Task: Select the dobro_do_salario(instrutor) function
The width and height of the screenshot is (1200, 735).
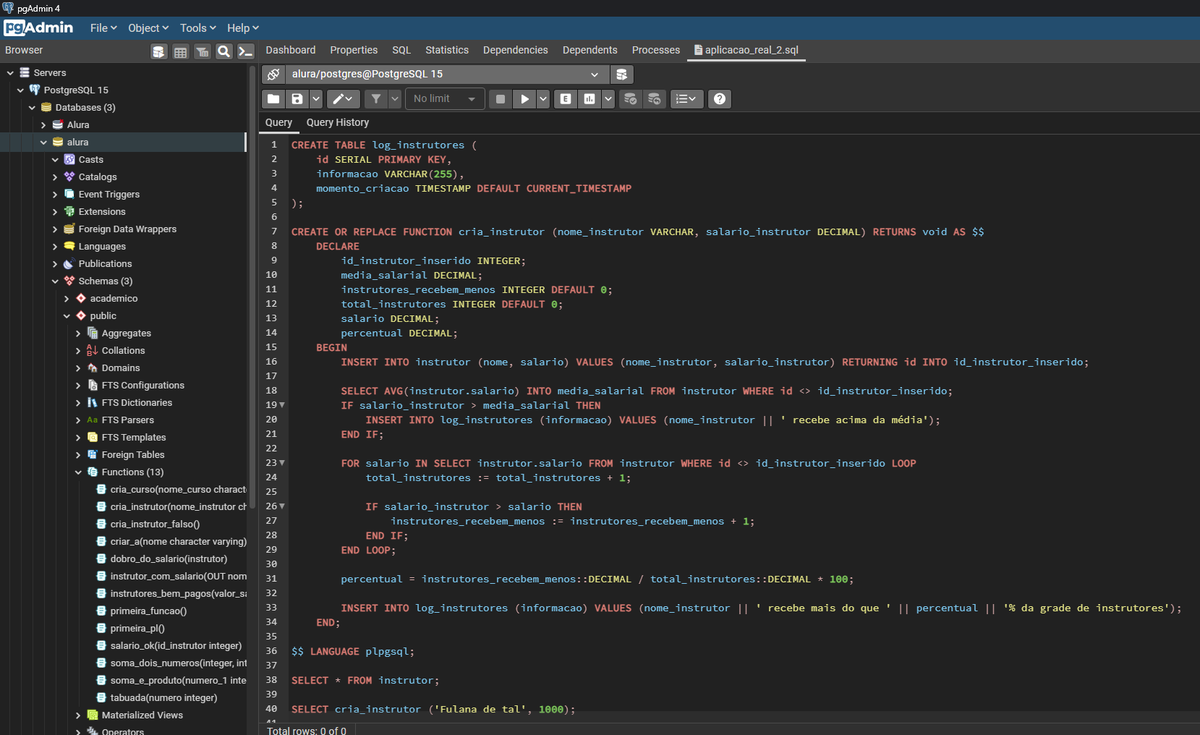Action: (168, 559)
